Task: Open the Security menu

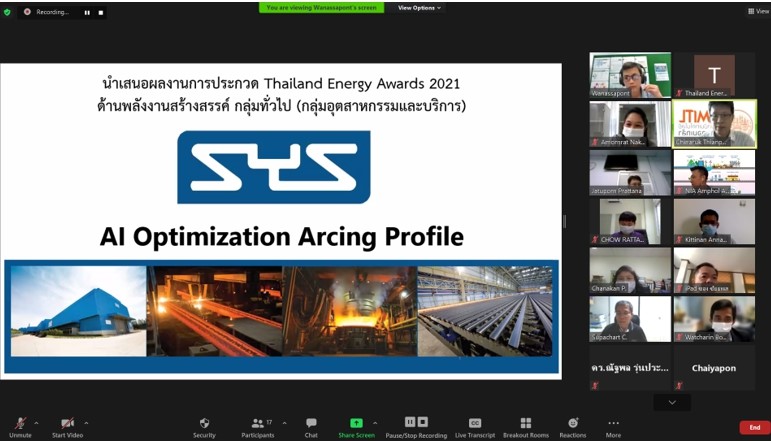Action: pos(204,427)
